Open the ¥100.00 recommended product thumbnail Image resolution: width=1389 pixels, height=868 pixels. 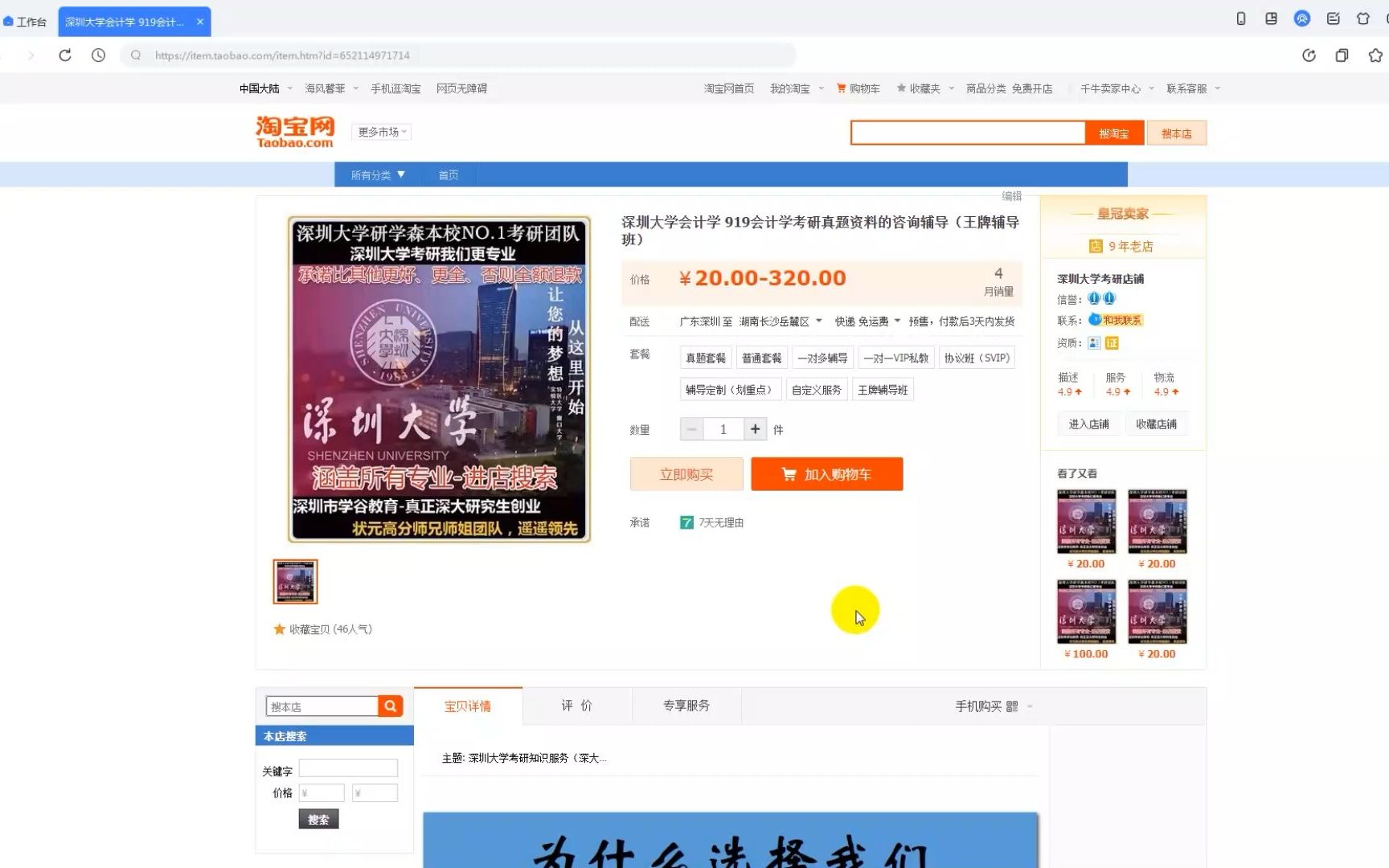point(1087,612)
